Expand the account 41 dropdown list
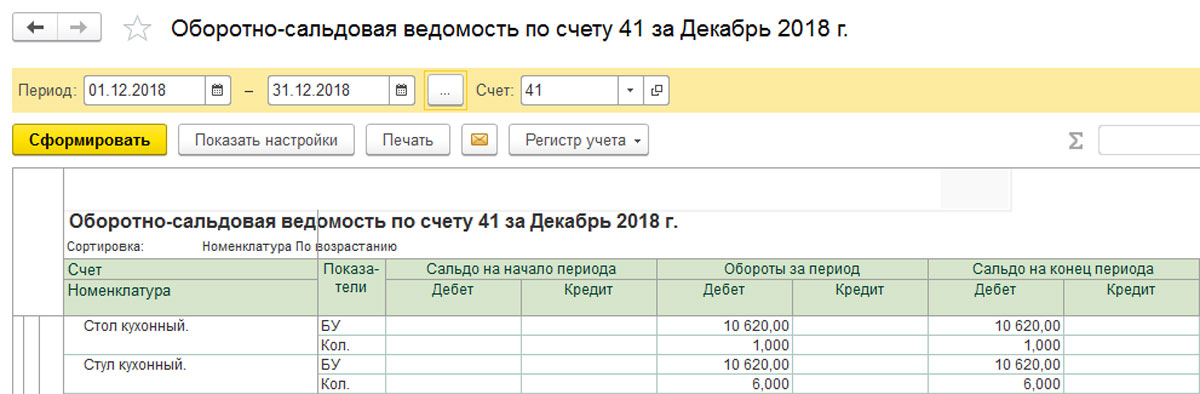 [630, 90]
